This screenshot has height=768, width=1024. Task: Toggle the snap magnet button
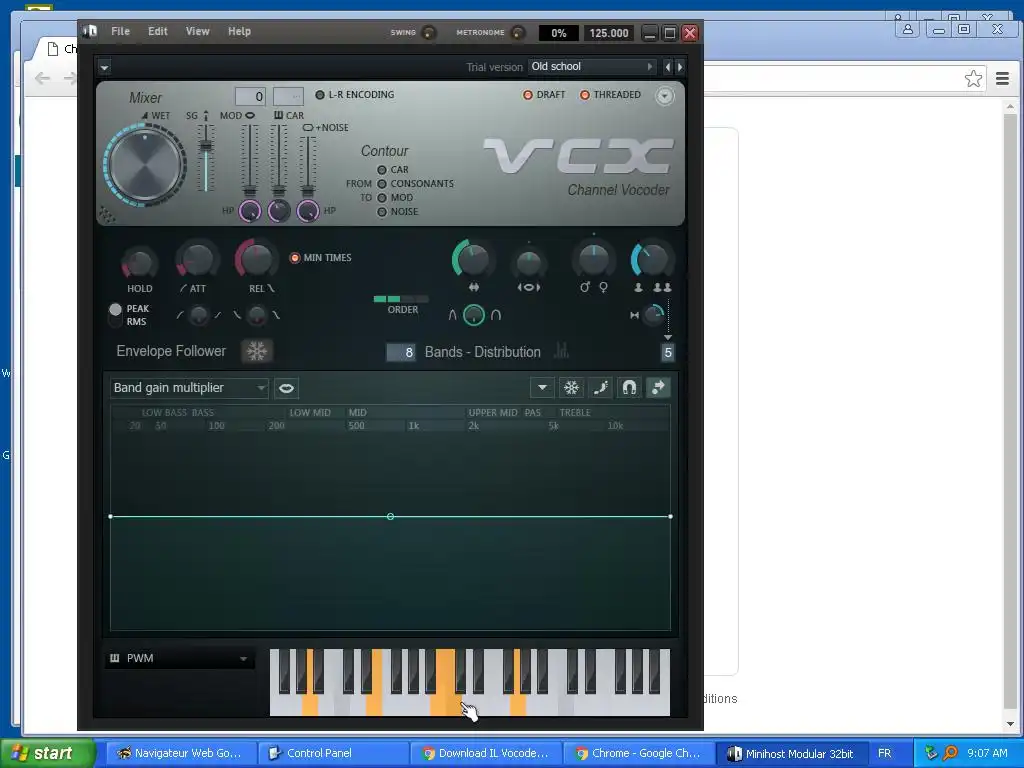point(629,388)
